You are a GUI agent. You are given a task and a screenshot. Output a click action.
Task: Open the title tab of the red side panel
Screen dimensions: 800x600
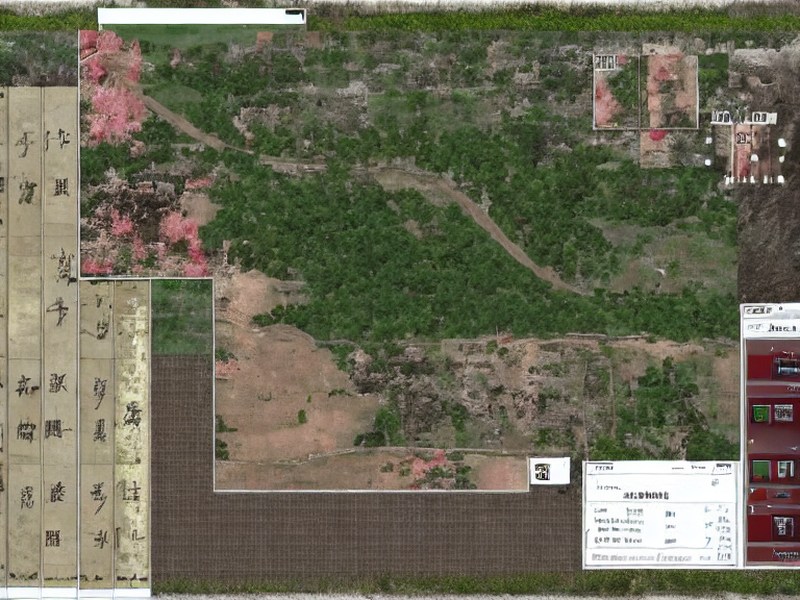pos(759,310)
